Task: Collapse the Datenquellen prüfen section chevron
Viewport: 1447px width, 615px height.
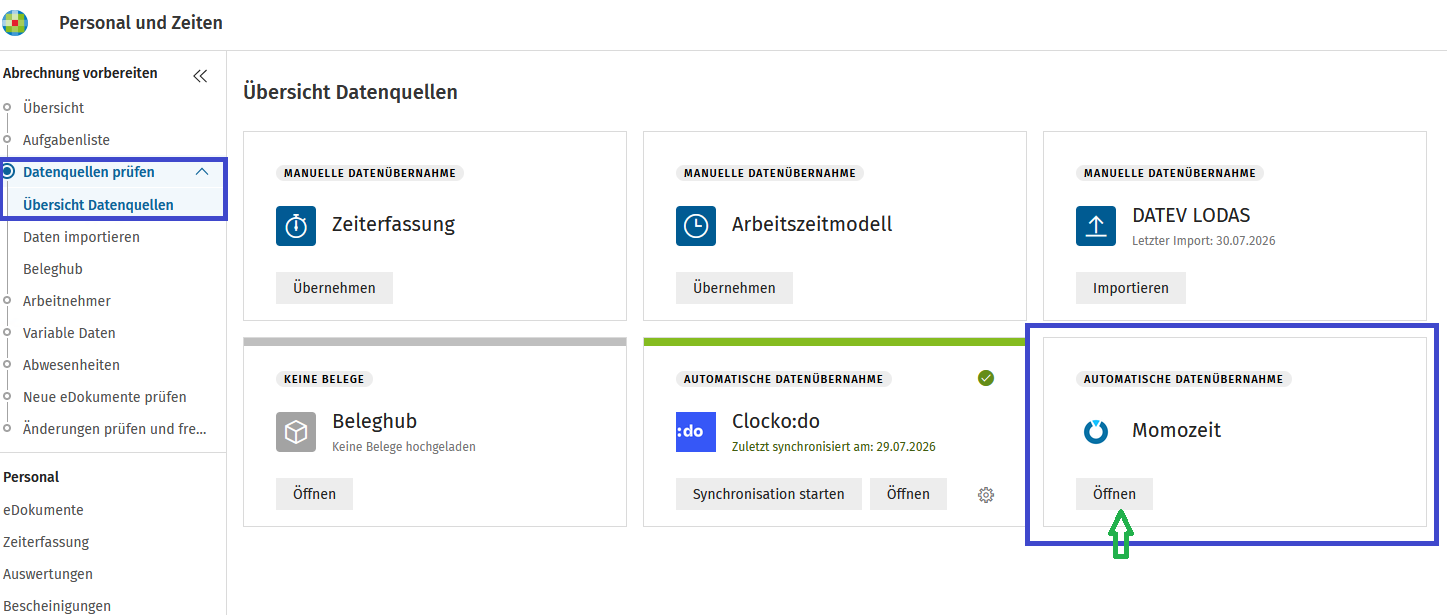Action: point(202,172)
